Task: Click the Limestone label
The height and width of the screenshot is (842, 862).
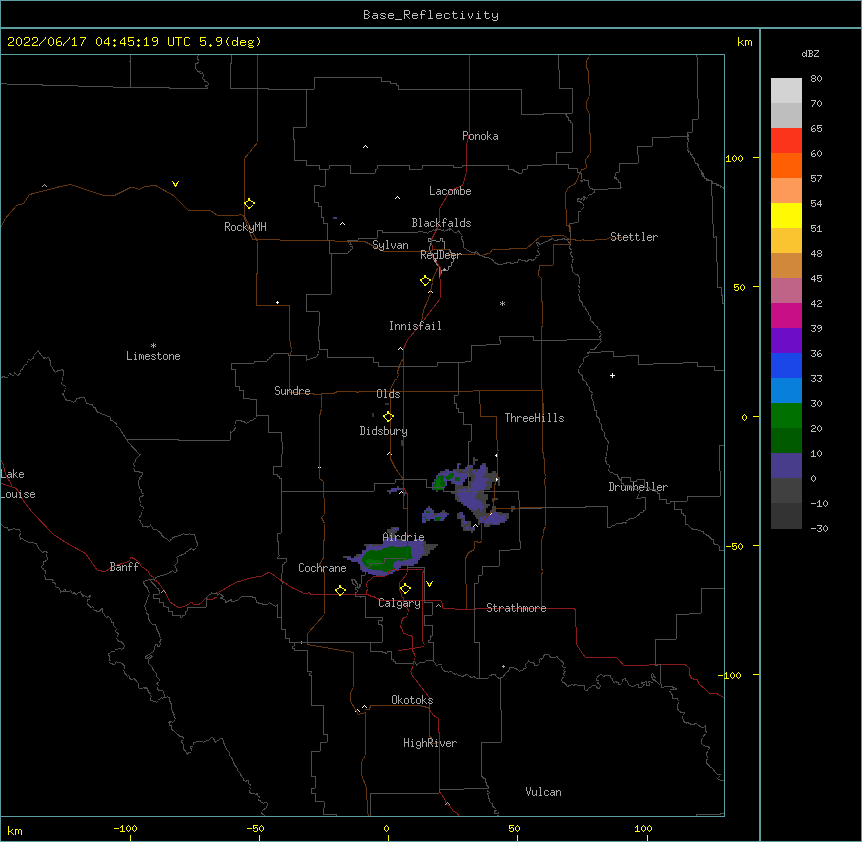Action: coord(153,356)
